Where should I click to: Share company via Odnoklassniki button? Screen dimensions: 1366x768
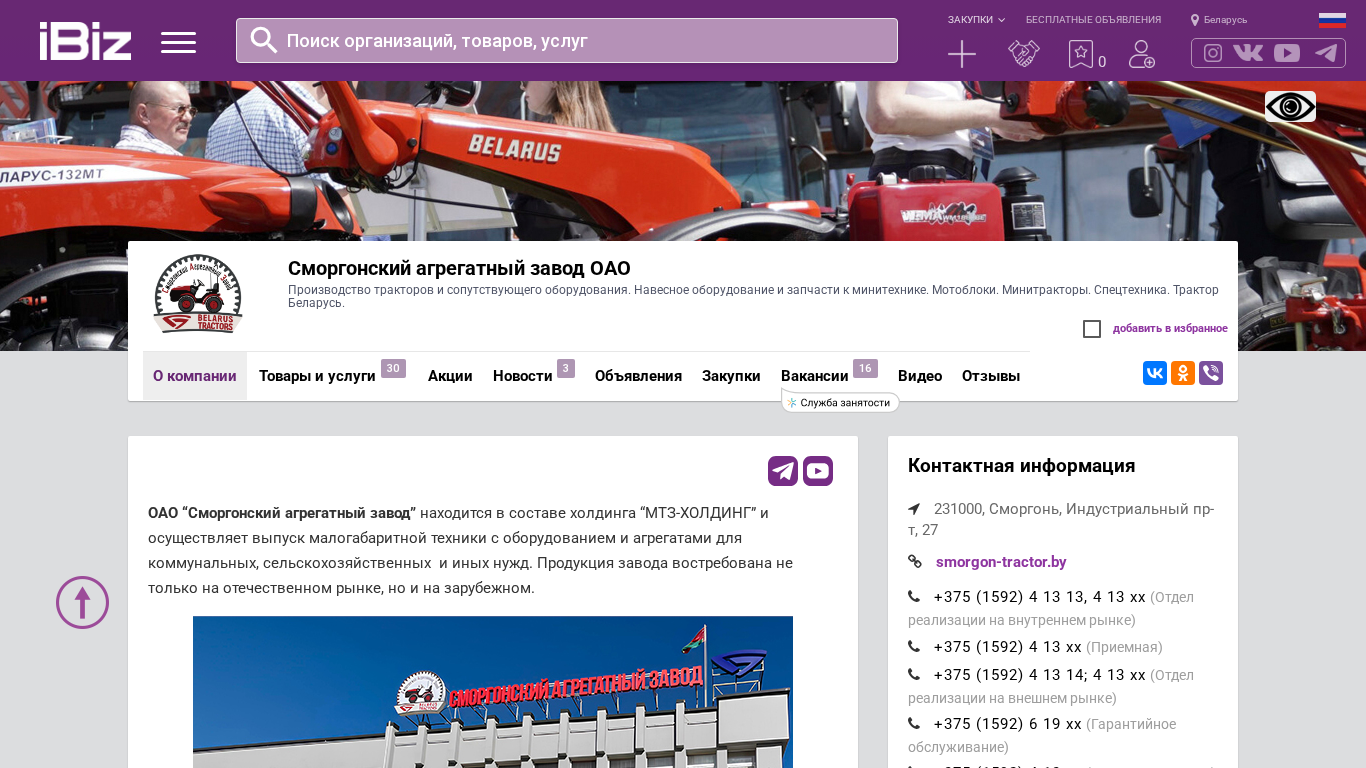(1183, 373)
